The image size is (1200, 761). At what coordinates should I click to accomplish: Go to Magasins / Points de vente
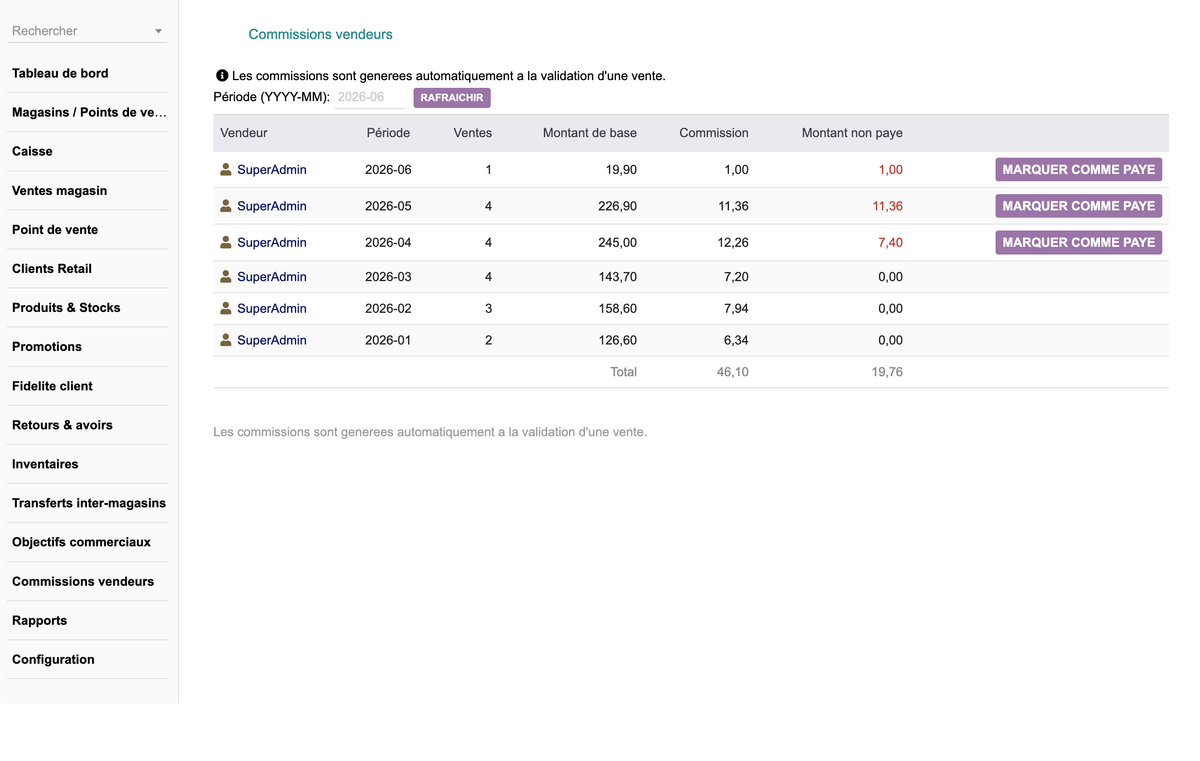(88, 112)
